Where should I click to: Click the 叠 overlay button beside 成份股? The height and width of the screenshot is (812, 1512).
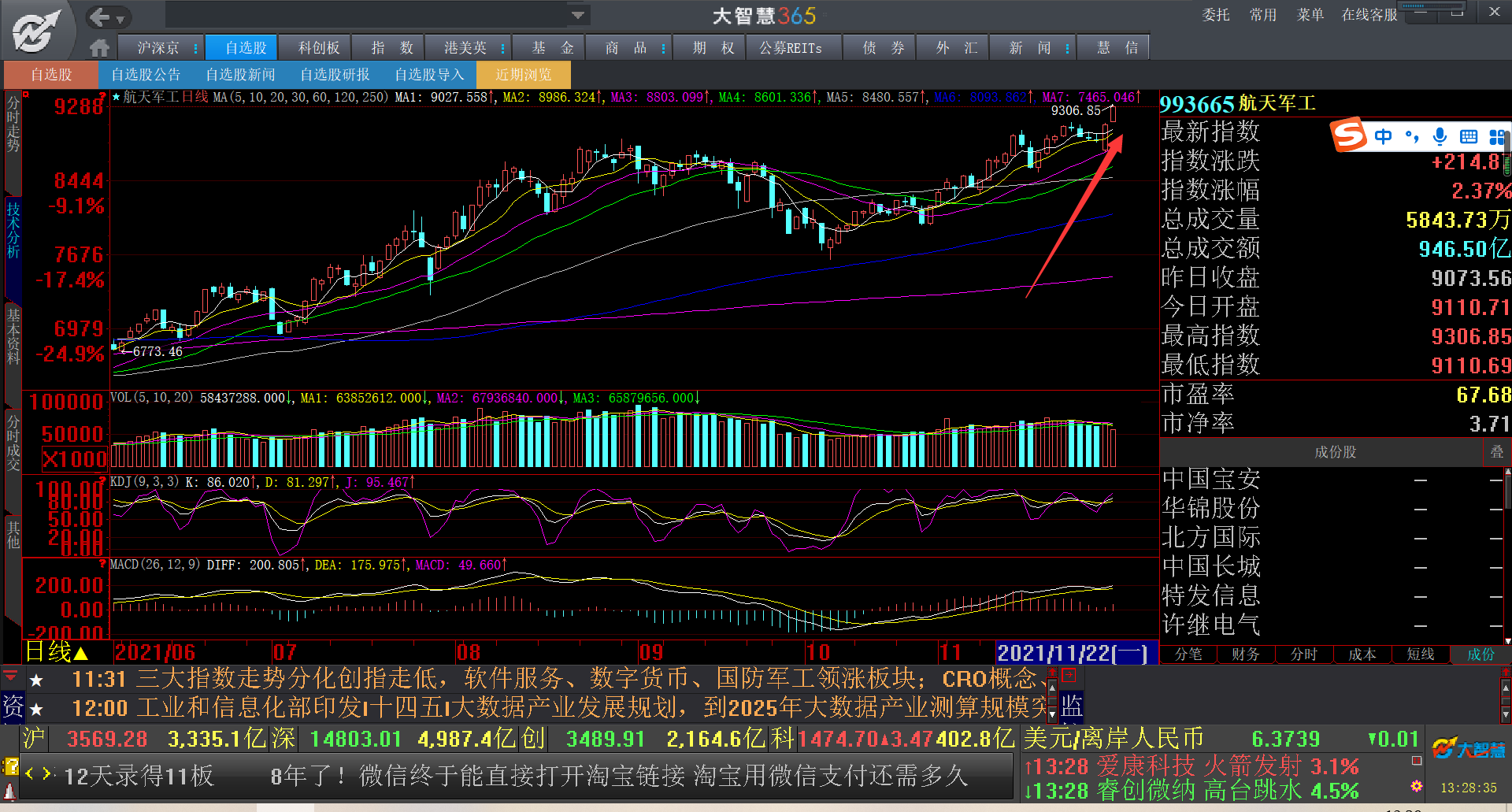click(x=1496, y=452)
